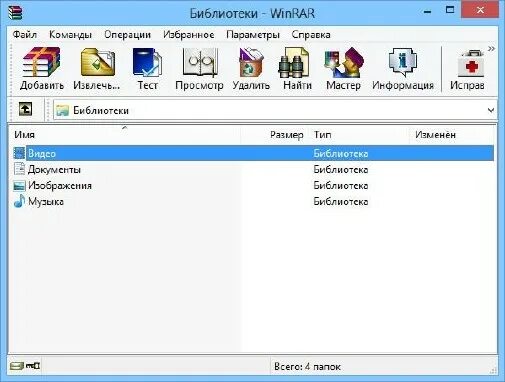Click Библиотека type in Документы row

click(x=341, y=169)
